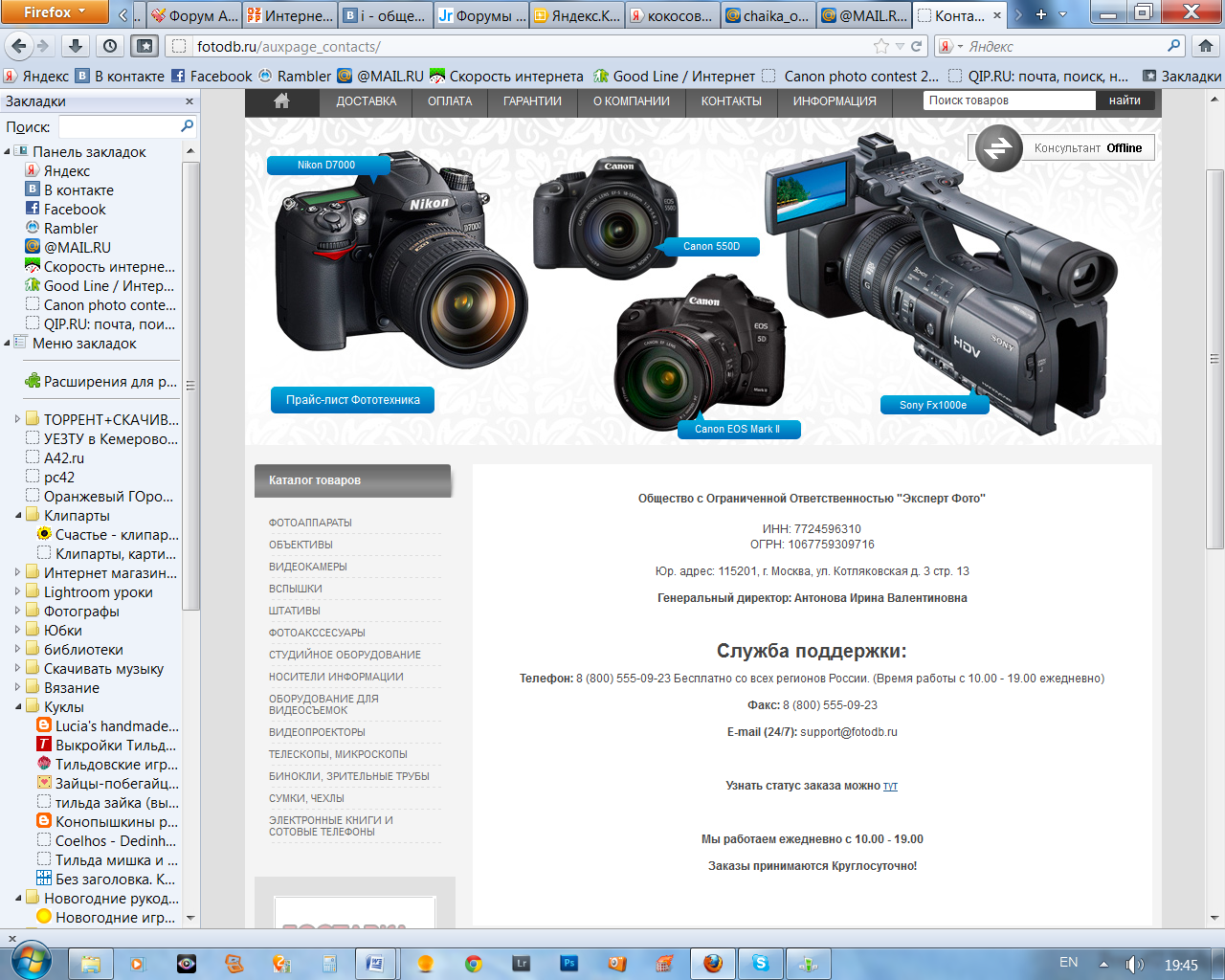Click the bookmarks sidebar scrollbar thumb
This screenshot has width=1225, height=980.
pyautogui.click(x=190, y=386)
